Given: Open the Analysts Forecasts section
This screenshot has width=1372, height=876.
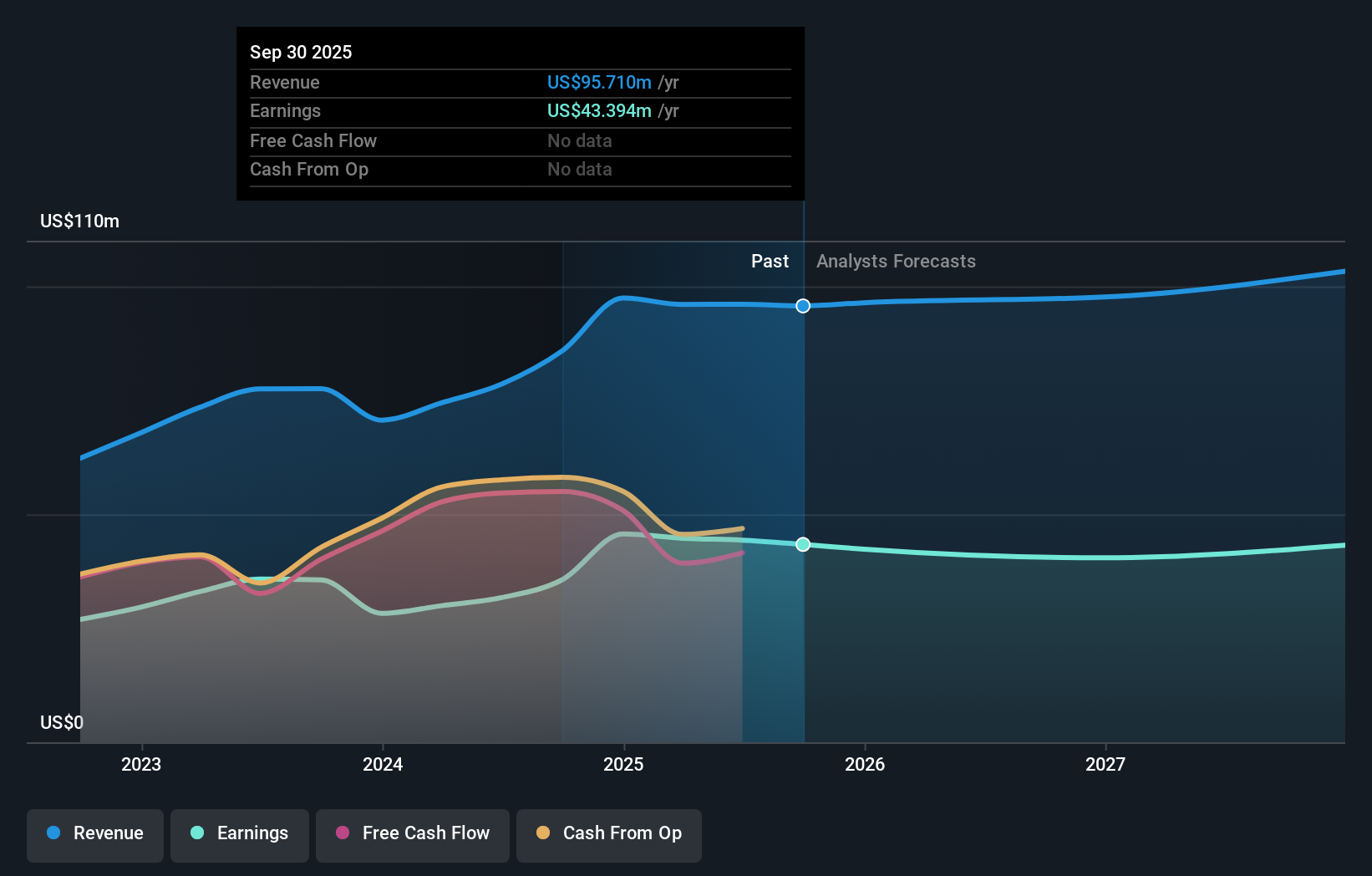Looking at the screenshot, I should (895, 261).
